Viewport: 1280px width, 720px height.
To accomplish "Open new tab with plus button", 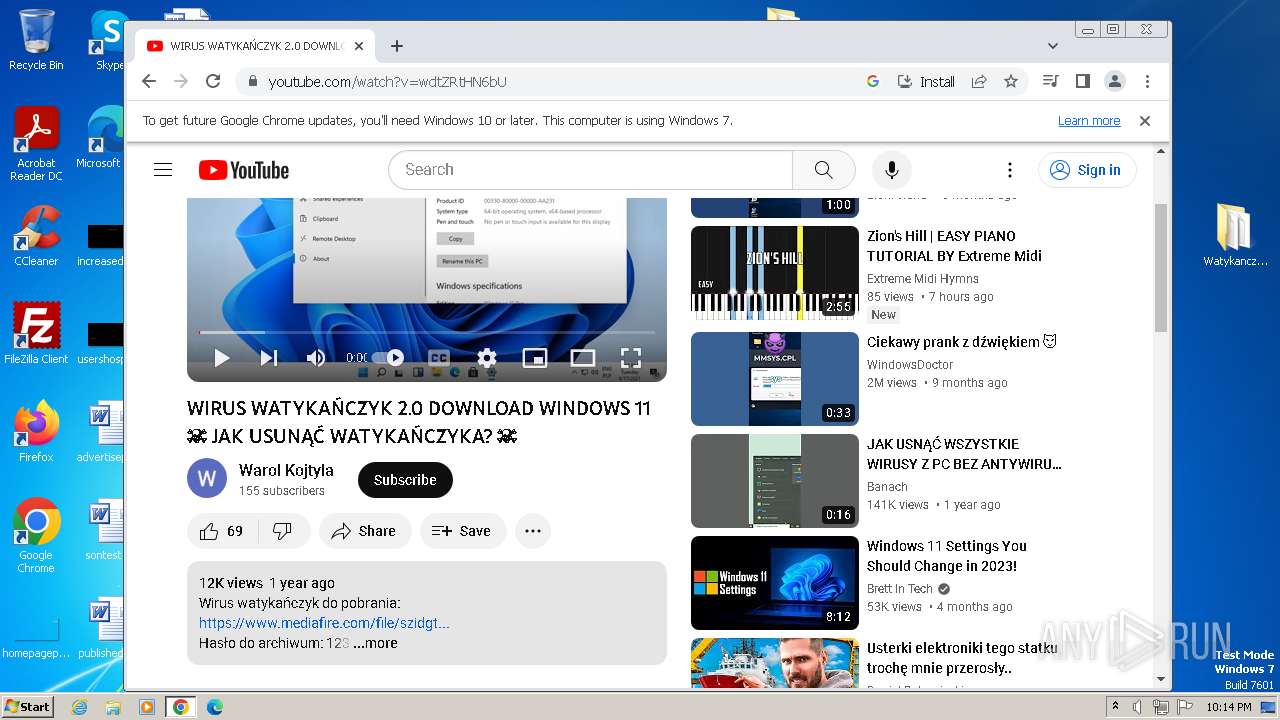I will click(397, 46).
